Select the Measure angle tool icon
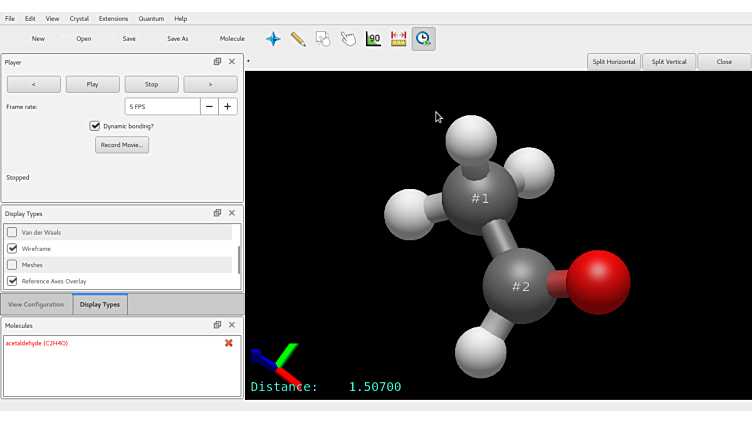752x423 pixels. tap(373, 39)
